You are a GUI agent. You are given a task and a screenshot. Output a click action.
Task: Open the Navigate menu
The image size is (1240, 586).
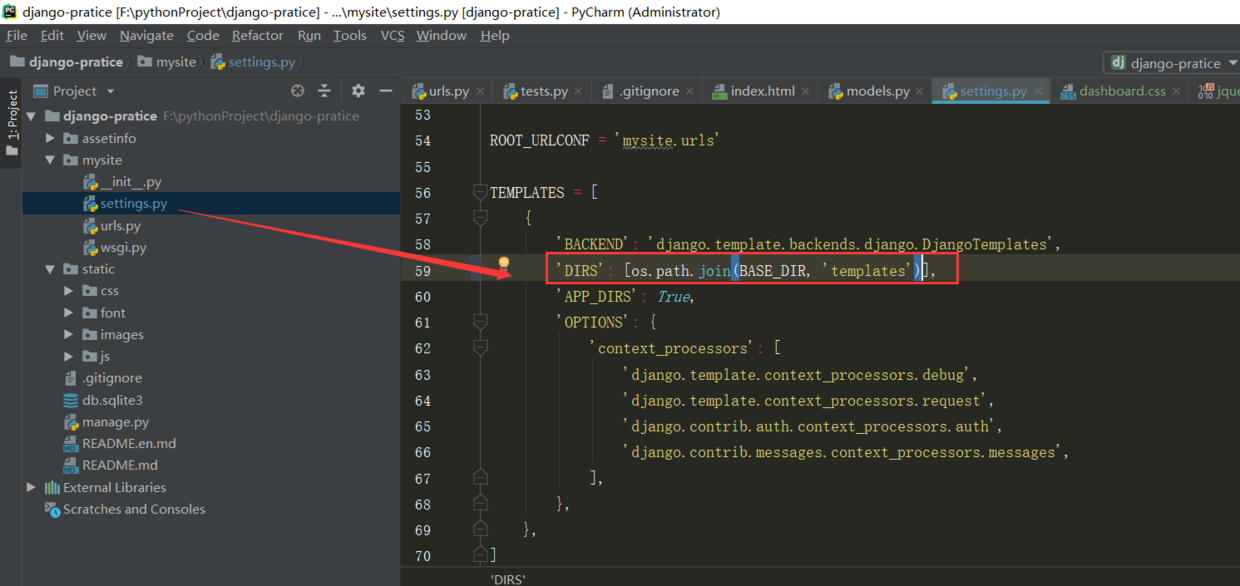click(146, 35)
